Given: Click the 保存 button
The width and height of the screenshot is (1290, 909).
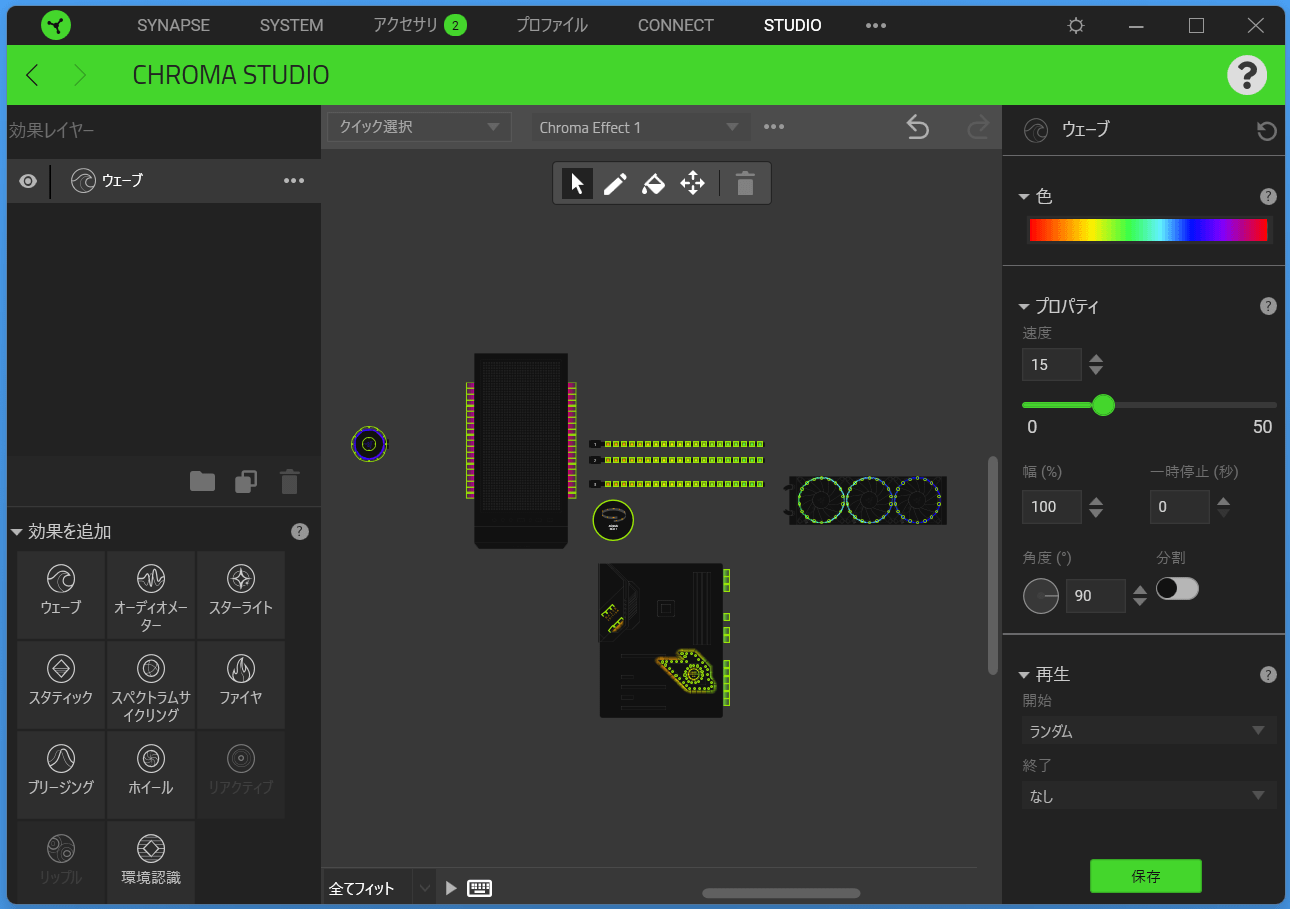Looking at the screenshot, I should [1146, 876].
